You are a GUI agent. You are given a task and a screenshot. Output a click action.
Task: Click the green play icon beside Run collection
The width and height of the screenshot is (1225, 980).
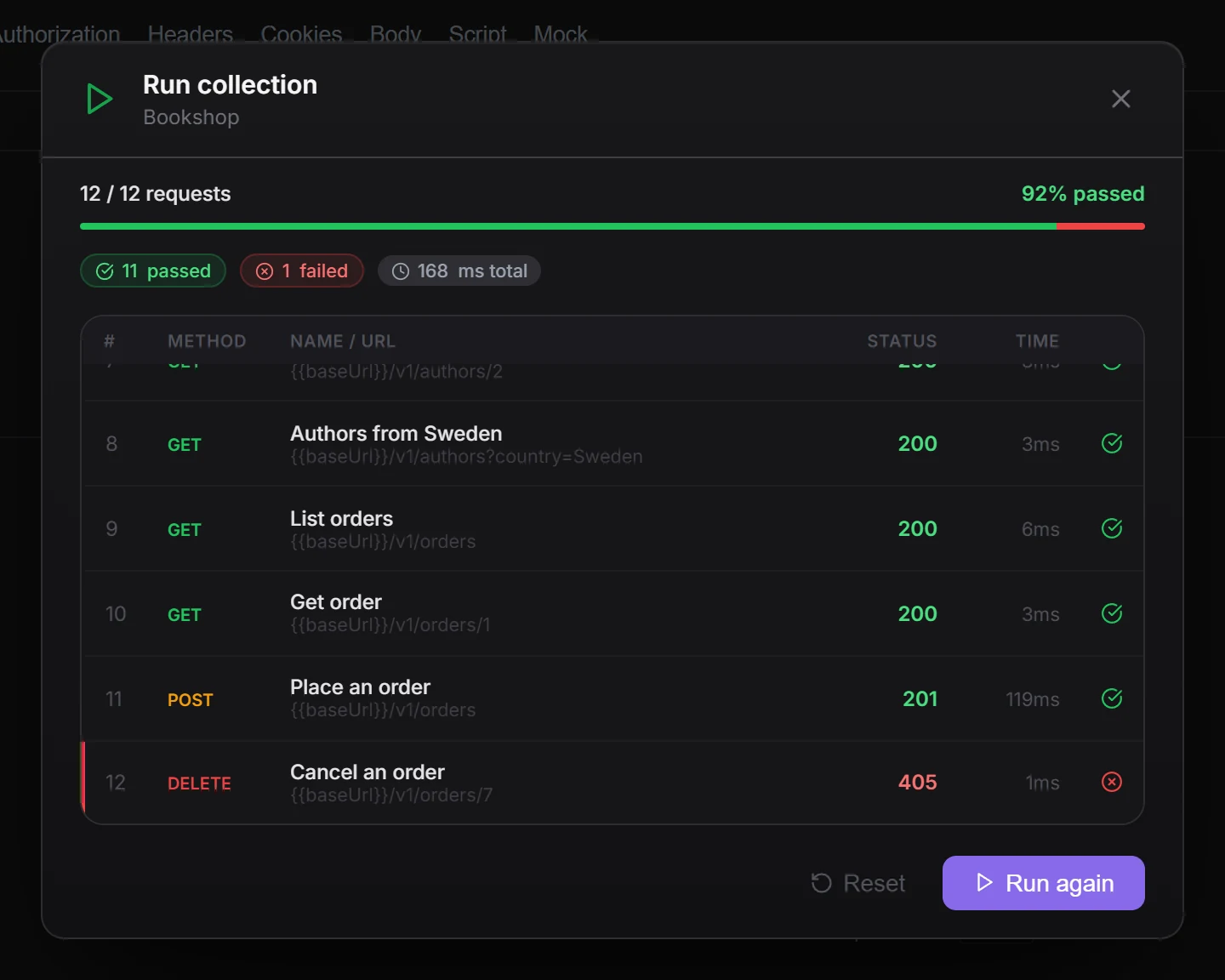(100, 100)
